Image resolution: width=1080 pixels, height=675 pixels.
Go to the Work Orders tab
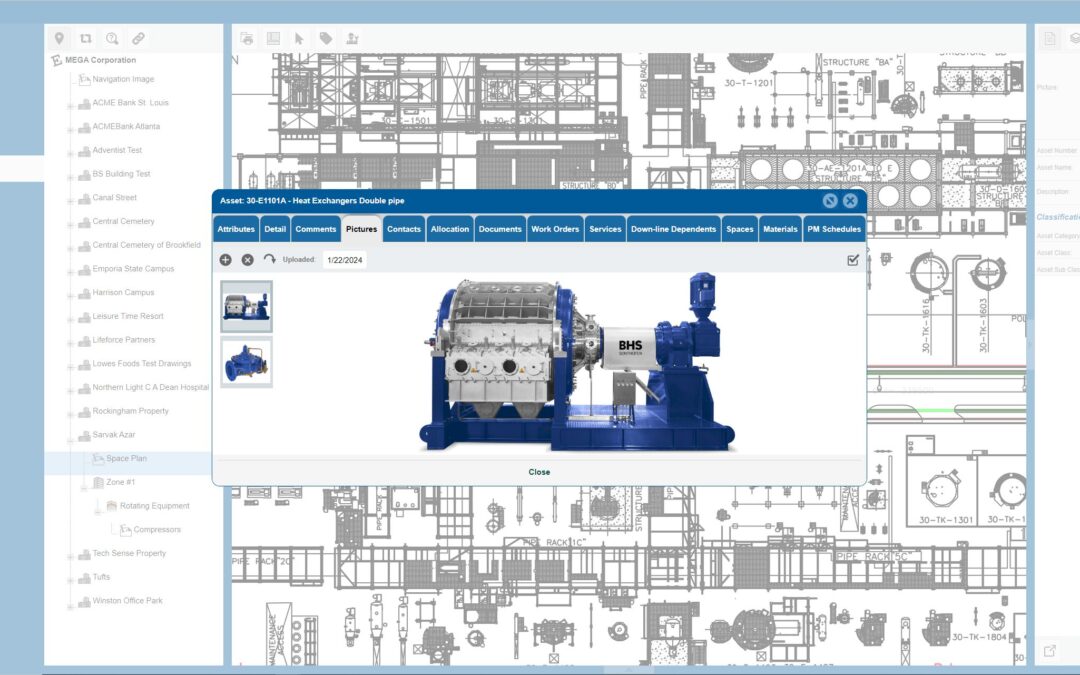[x=555, y=229]
